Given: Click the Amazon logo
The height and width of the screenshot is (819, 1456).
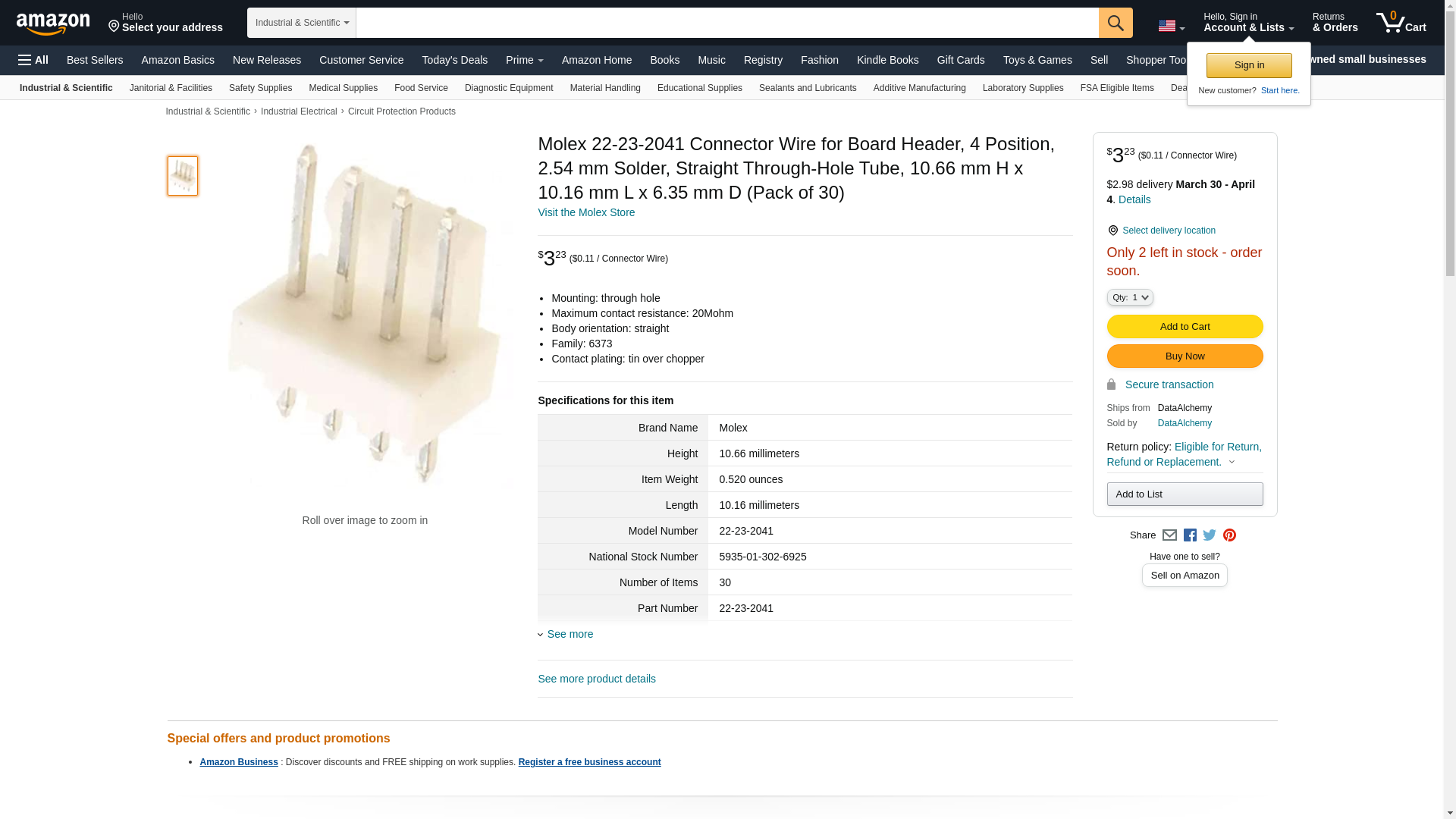Looking at the screenshot, I should (53, 24).
